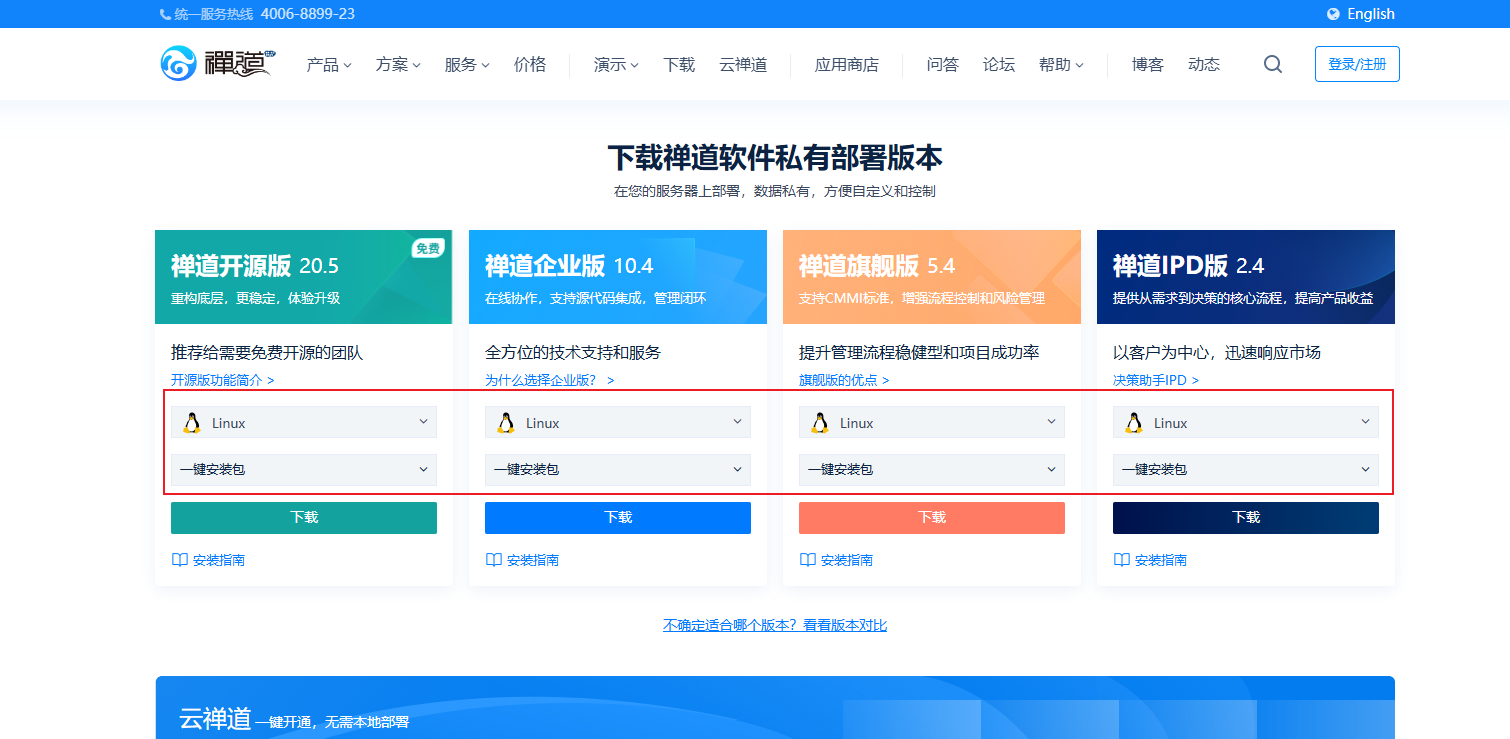The image size is (1510, 739).
Task: Open 旗舰版的优点 link
Action: click(844, 380)
